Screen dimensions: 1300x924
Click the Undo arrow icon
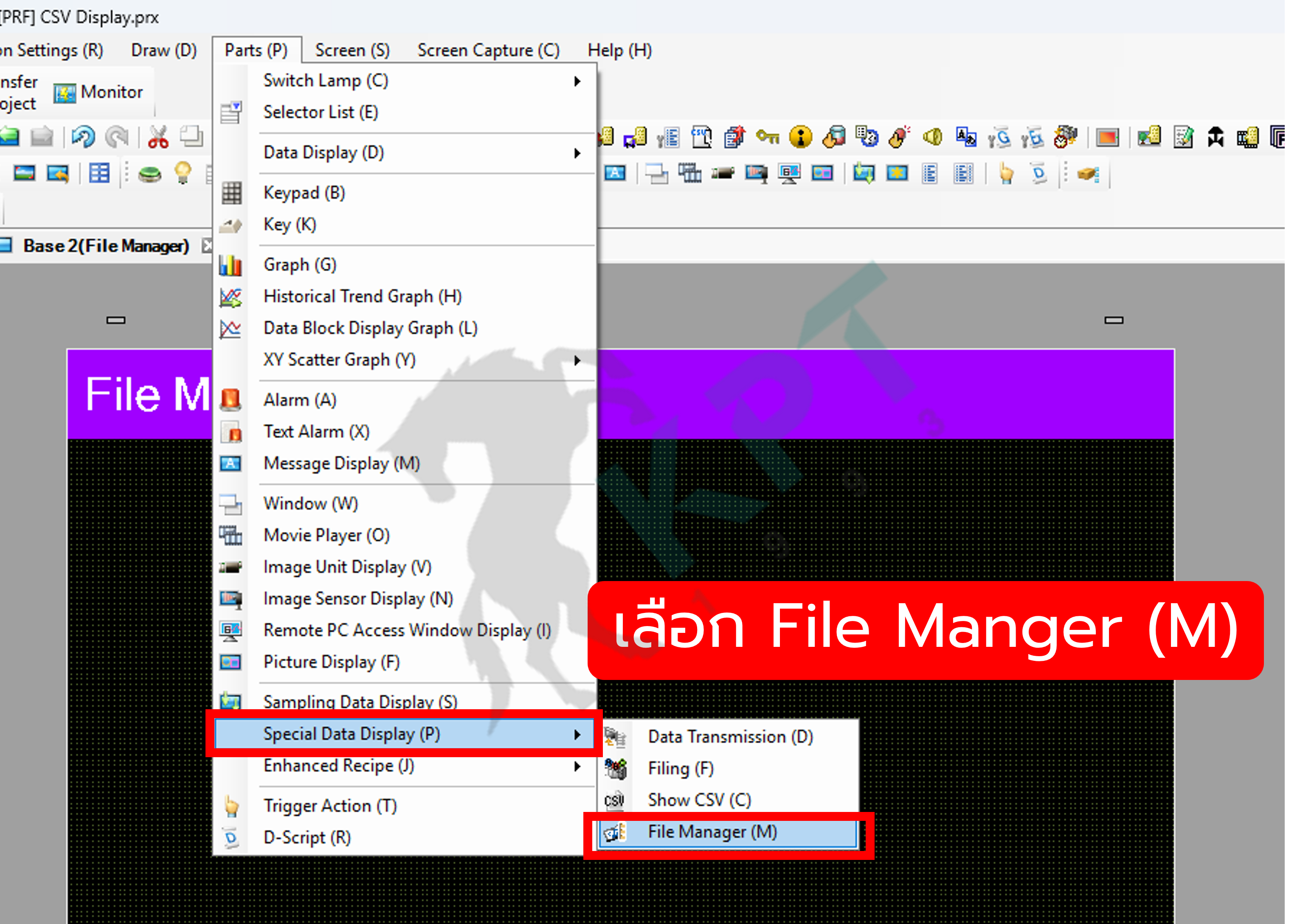(84, 137)
